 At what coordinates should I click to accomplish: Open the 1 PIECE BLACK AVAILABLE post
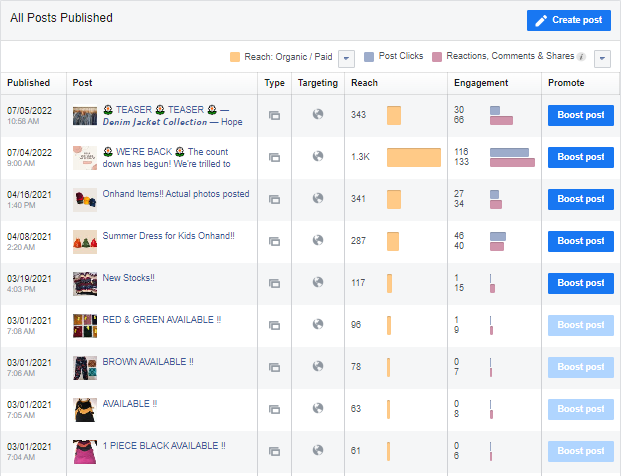click(x=164, y=446)
